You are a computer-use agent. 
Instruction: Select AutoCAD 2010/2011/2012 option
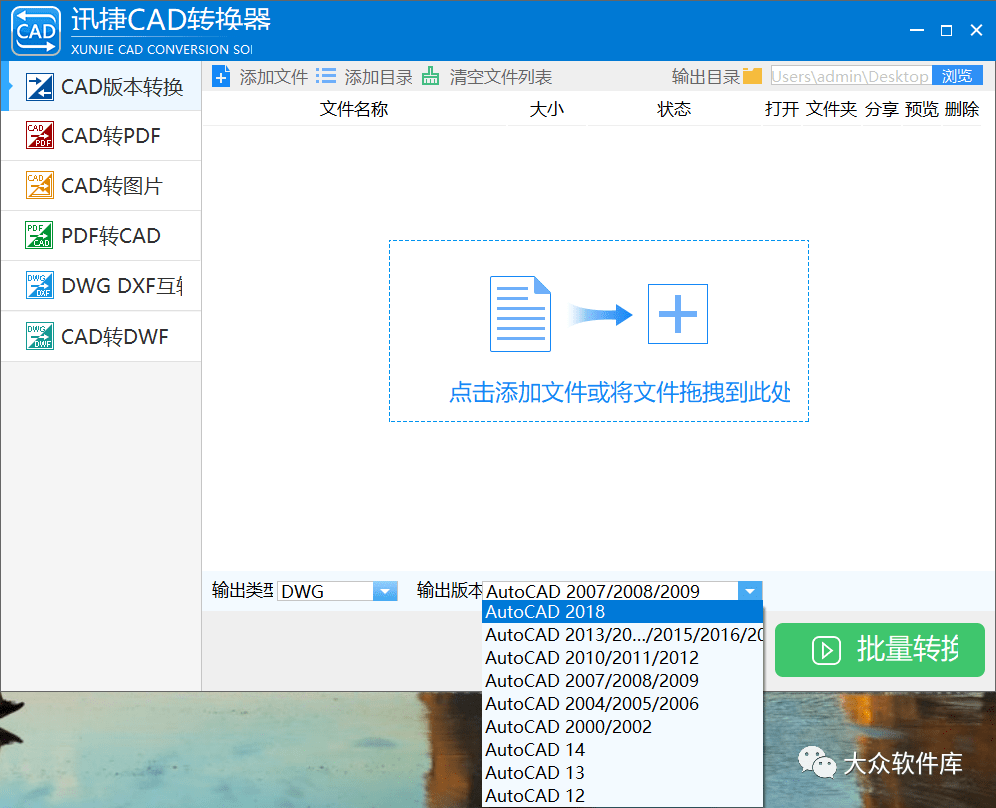622,657
